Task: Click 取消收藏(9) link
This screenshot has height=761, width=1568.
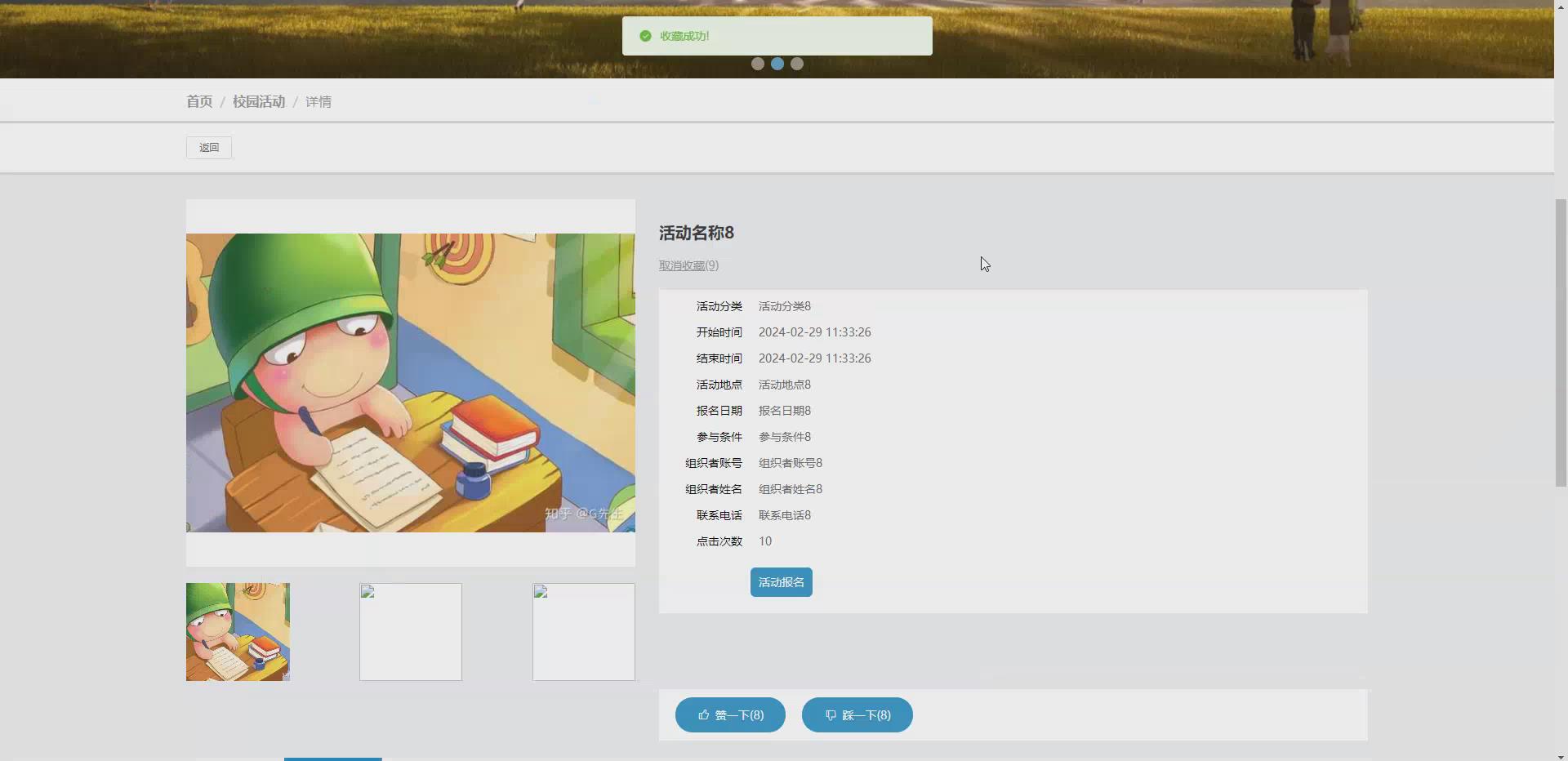Action: click(688, 265)
